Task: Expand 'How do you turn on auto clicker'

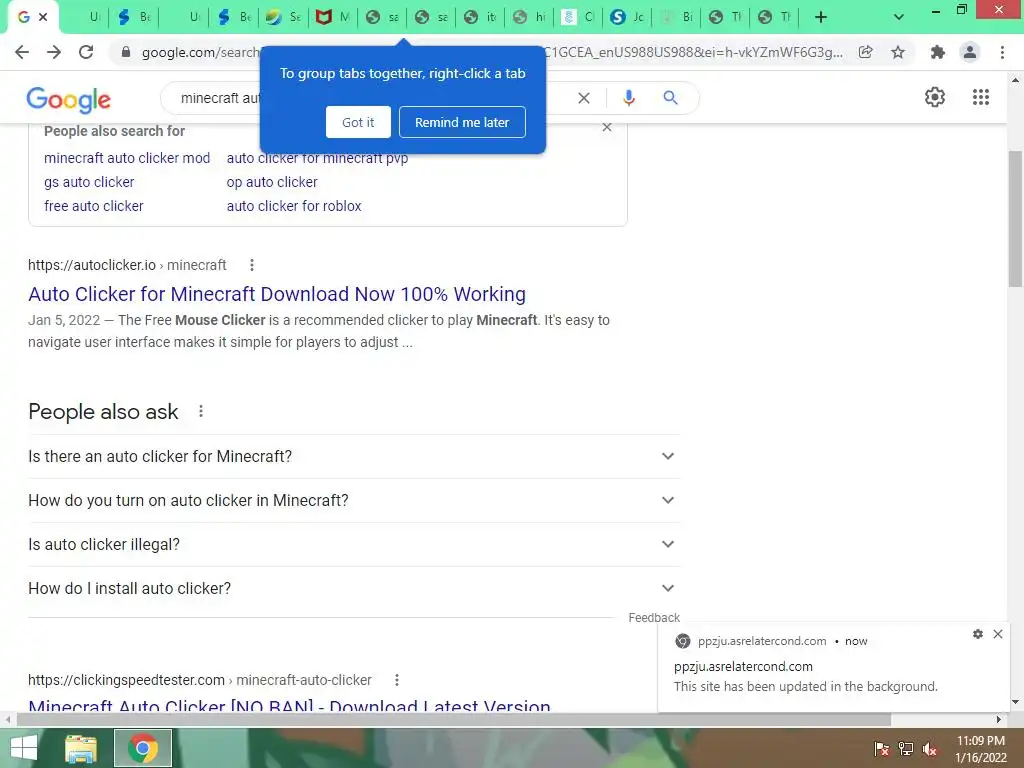Action: coord(354,500)
